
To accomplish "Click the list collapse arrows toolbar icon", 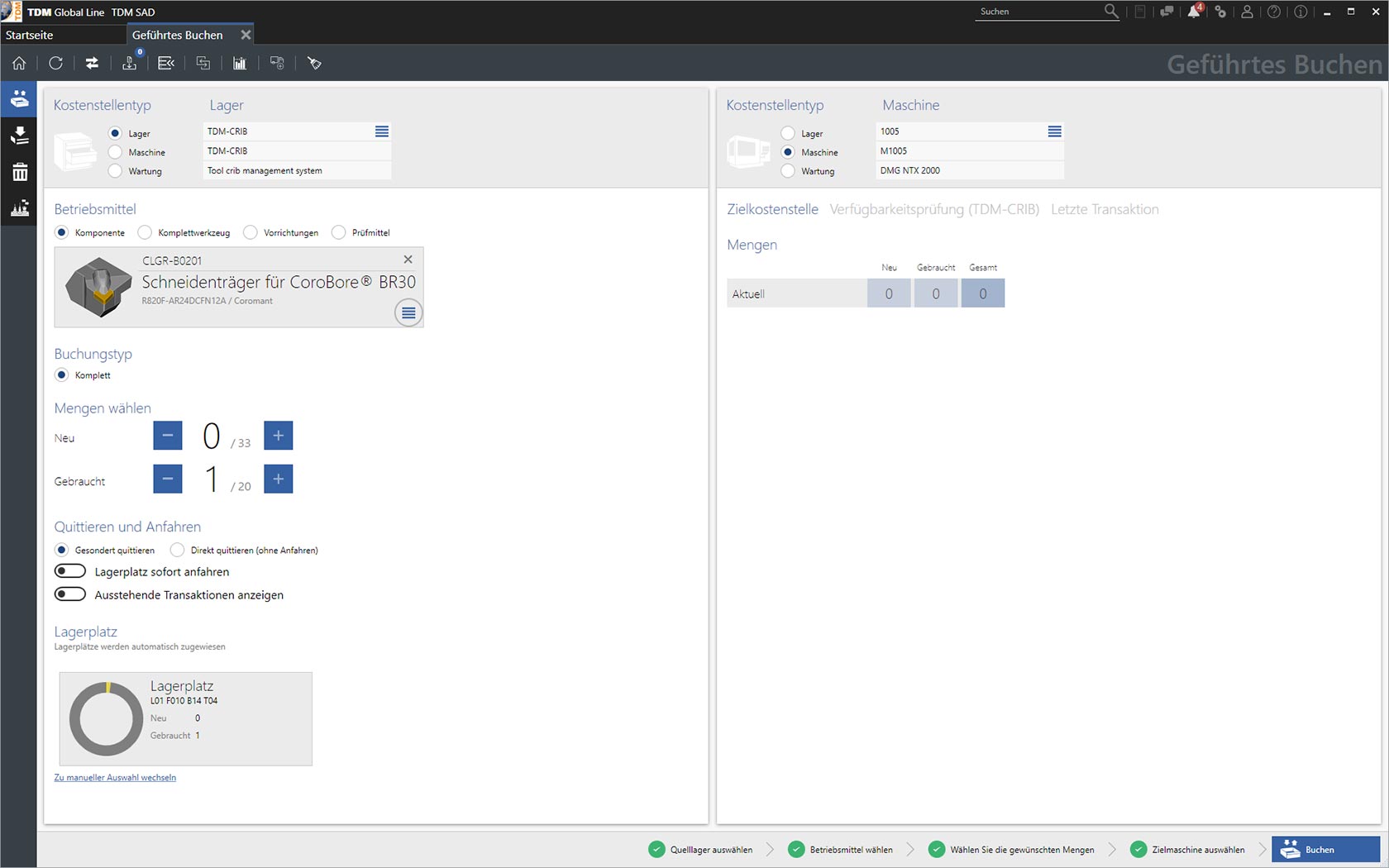I will (165, 63).
